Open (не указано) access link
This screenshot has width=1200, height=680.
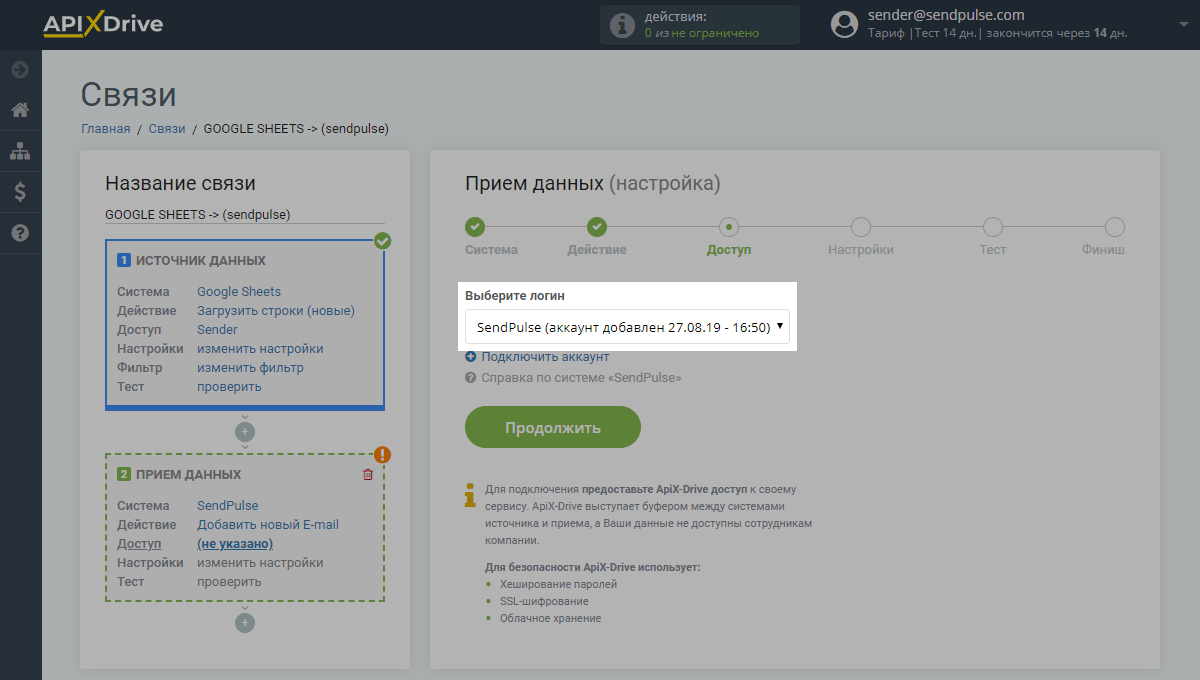click(x=235, y=544)
